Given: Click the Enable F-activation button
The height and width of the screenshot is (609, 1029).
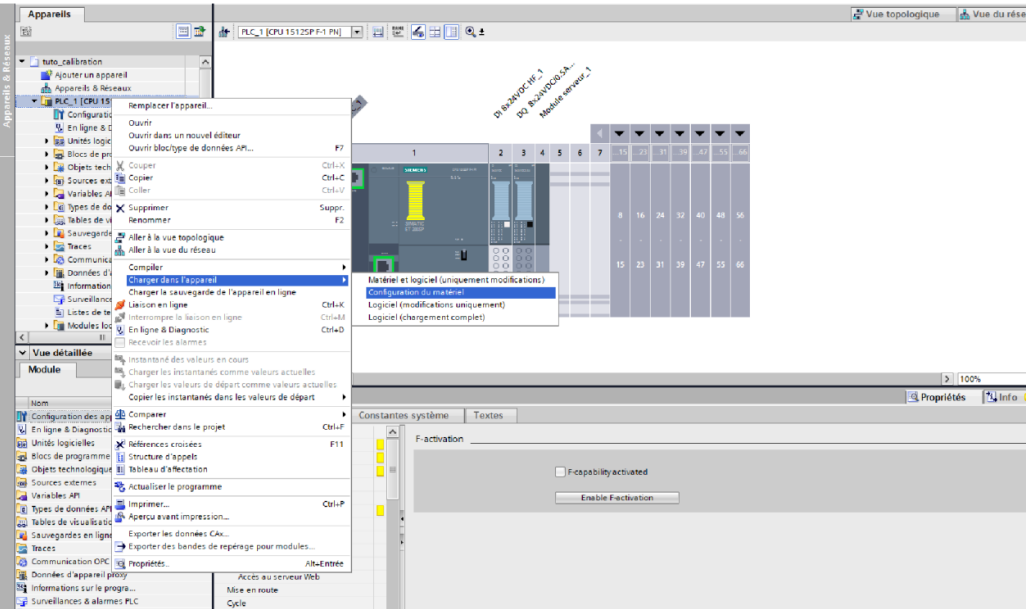Looking at the screenshot, I should point(617,497).
